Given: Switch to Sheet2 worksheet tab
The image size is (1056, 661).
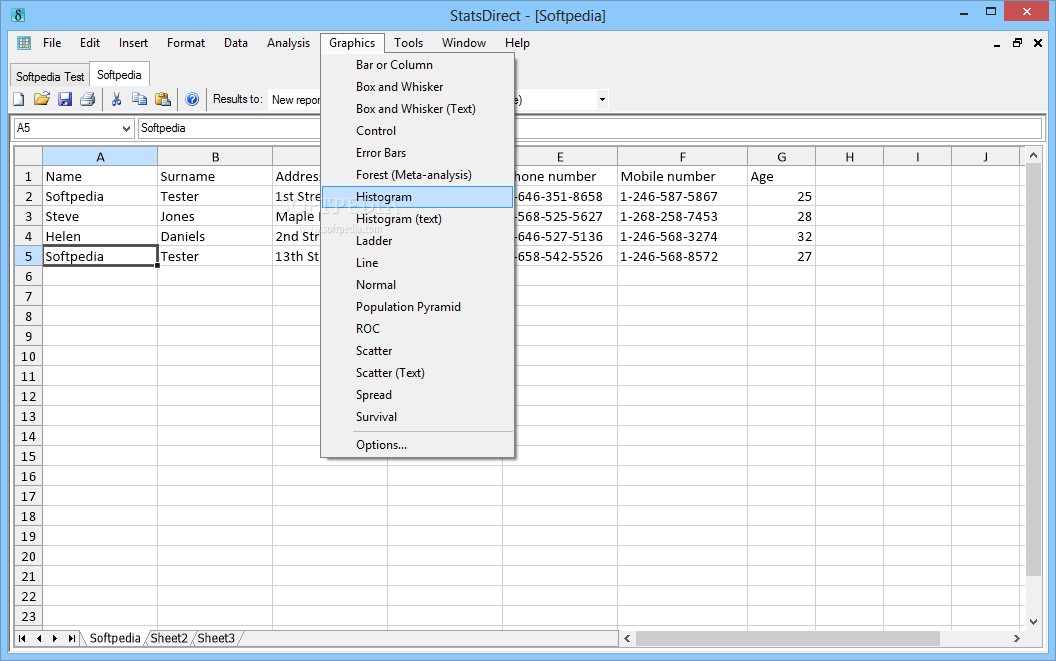Looking at the screenshot, I should [169, 638].
